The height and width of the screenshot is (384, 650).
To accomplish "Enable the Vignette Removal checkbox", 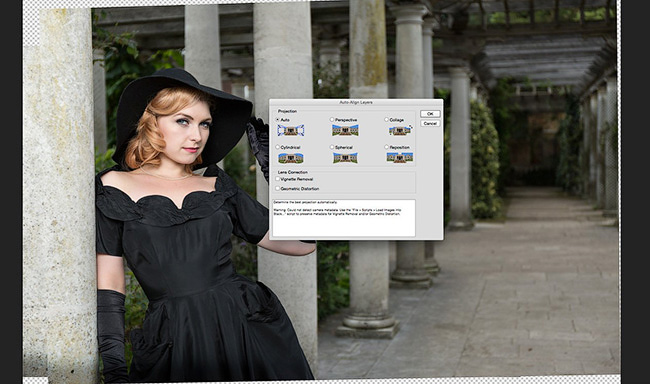I will click(278, 179).
